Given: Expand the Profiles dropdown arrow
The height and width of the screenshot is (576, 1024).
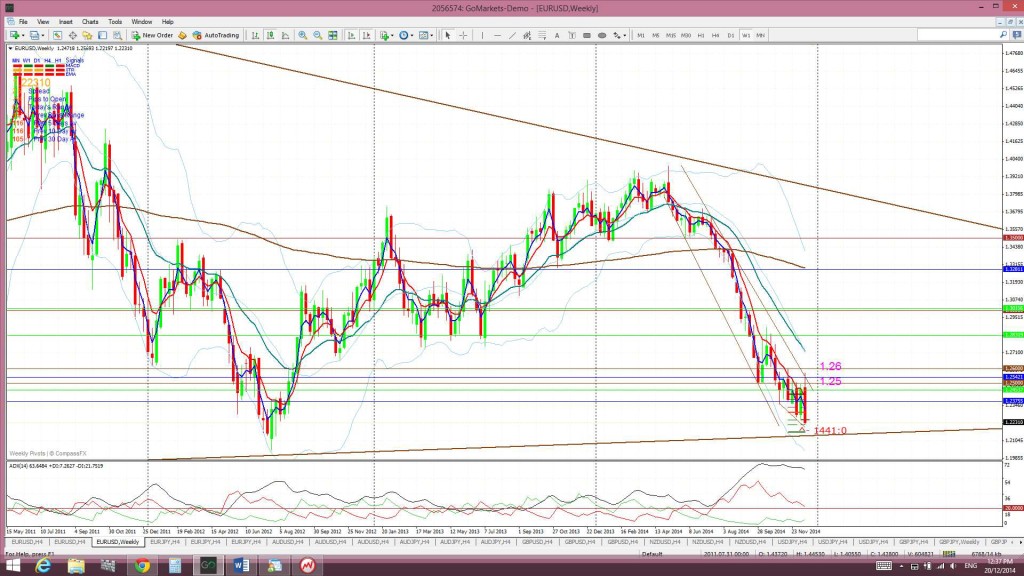Looking at the screenshot, I should click(44, 35).
